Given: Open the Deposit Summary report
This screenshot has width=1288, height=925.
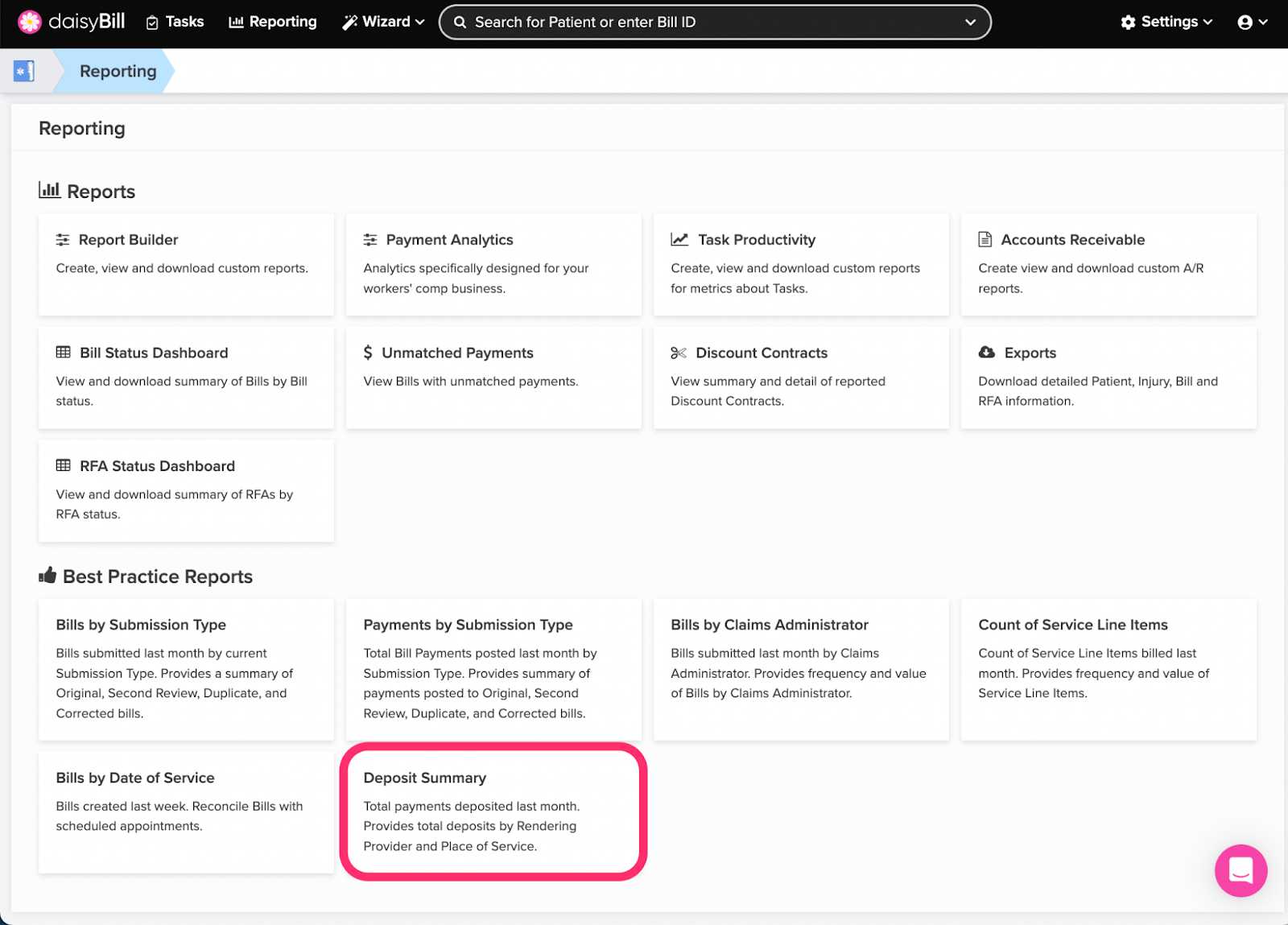Looking at the screenshot, I should 493,811.
